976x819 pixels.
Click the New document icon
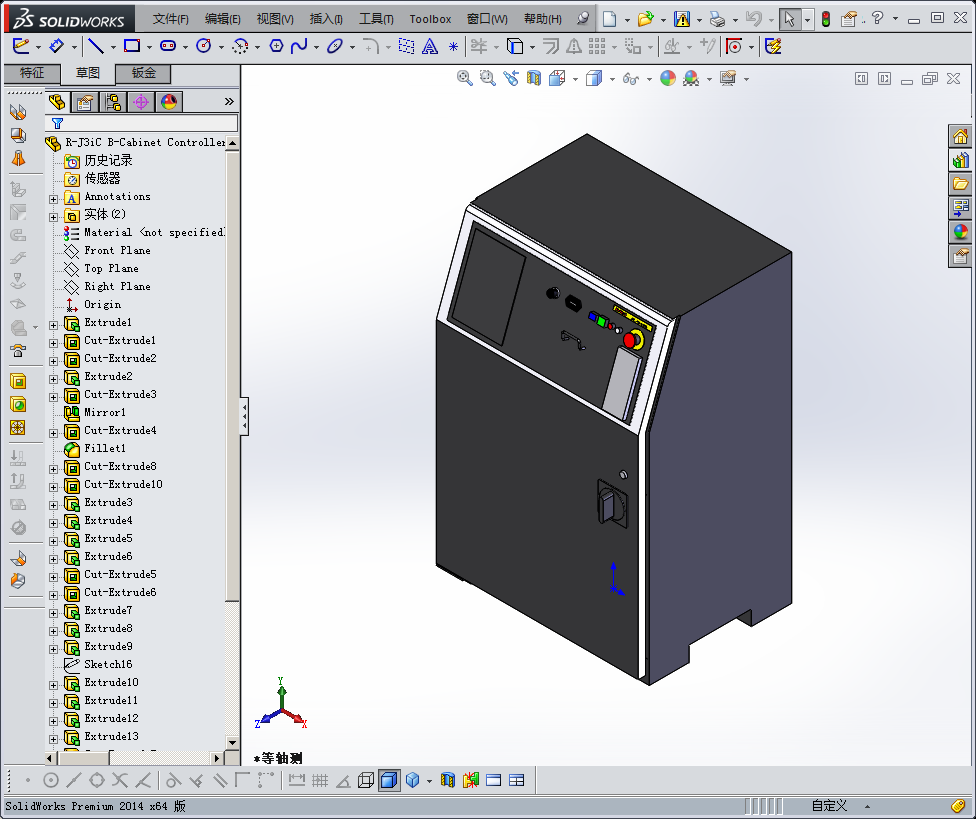pos(609,19)
